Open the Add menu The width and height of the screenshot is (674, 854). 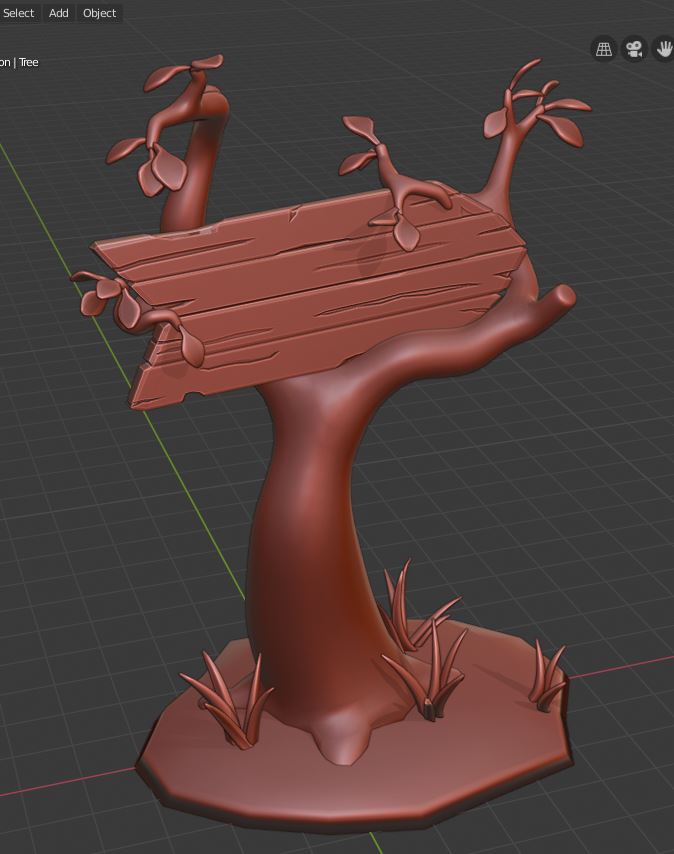pos(59,13)
